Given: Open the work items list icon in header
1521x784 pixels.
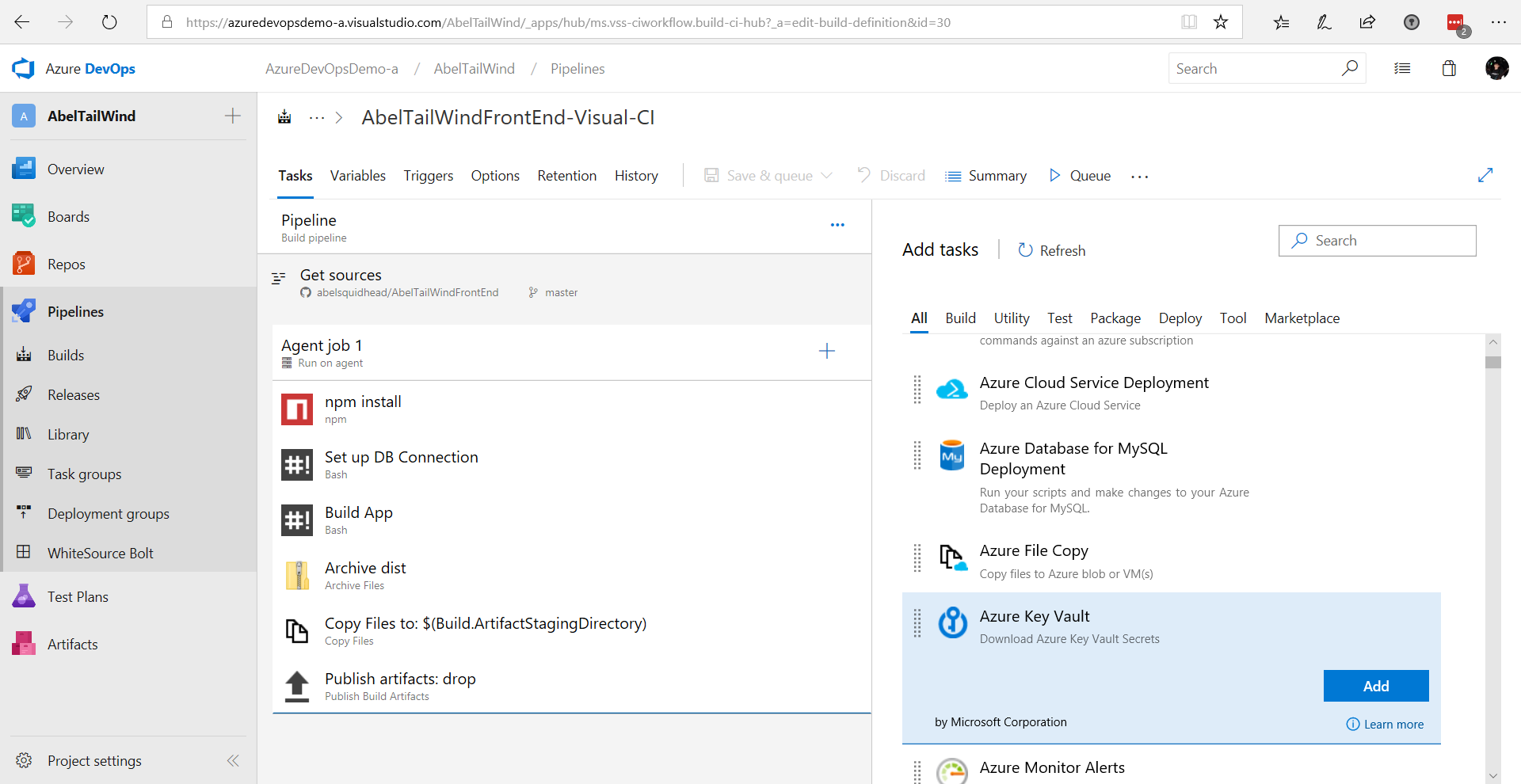Looking at the screenshot, I should tap(1402, 69).
